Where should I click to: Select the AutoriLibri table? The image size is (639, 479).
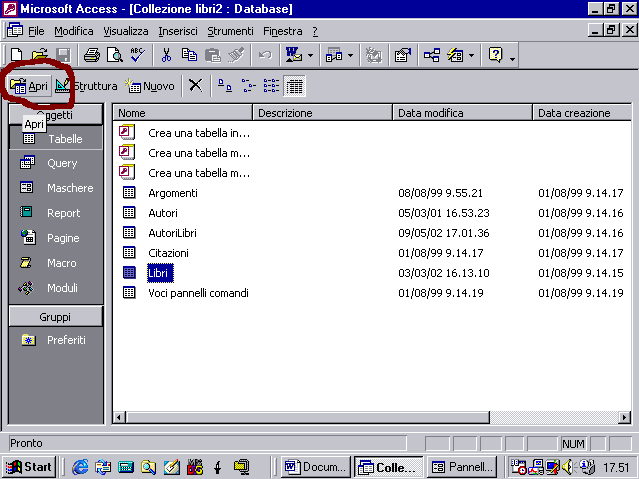click(172, 233)
